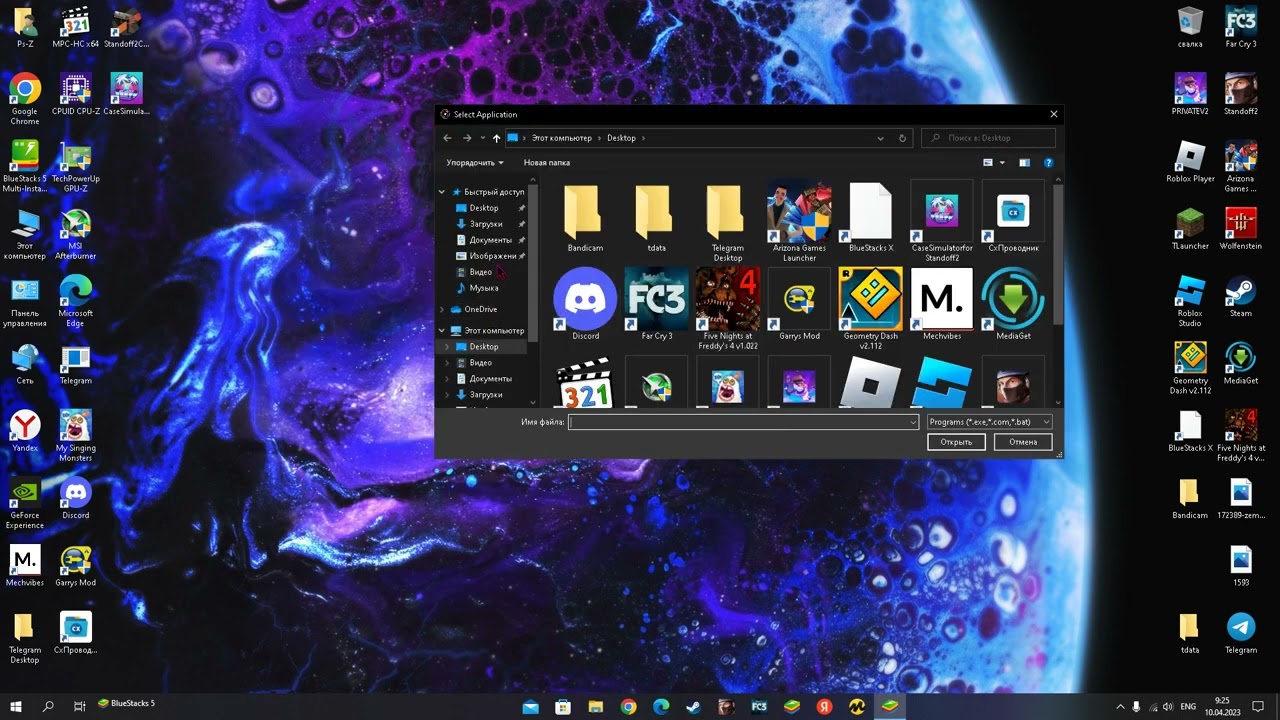Select Far Cry 3 shortcut in dialog
Image resolution: width=1280 pixels, height=720 pixels.
tap(656, 304)
